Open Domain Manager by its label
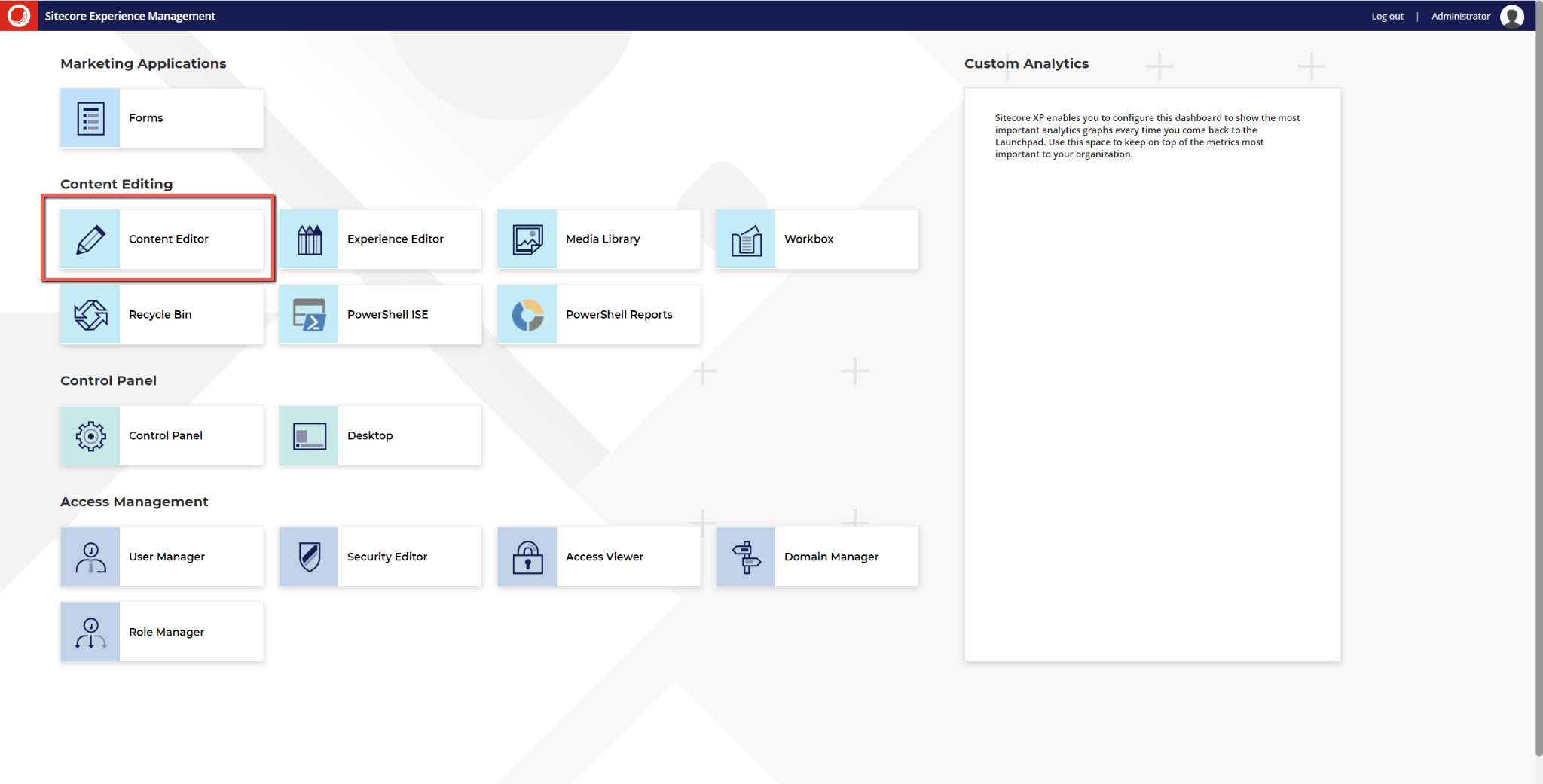 (831, 557)
